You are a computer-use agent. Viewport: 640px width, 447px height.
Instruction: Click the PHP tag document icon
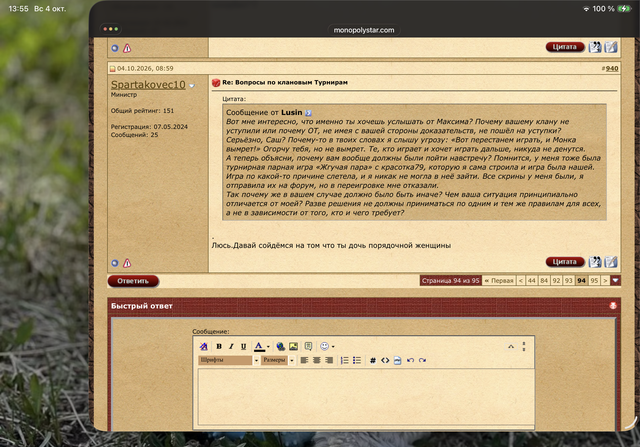[397, 360]
